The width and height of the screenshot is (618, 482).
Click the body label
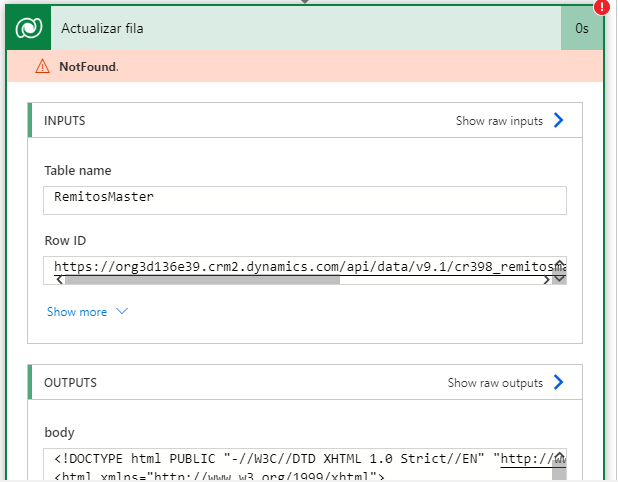click(x=59, y=432)
